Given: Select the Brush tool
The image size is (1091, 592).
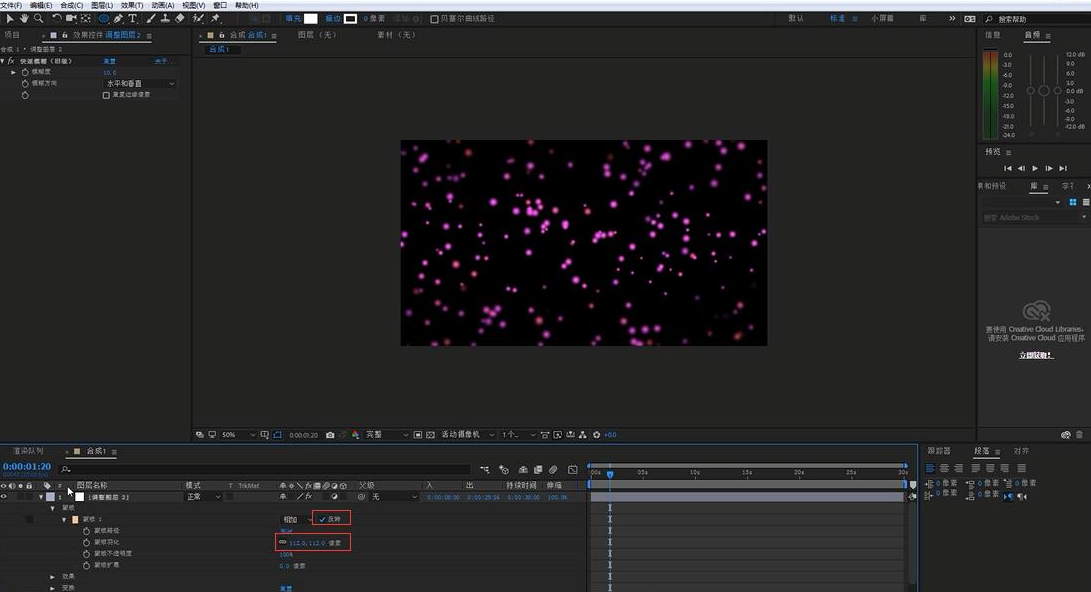Looking at the screenshot, I should (150, 19).
